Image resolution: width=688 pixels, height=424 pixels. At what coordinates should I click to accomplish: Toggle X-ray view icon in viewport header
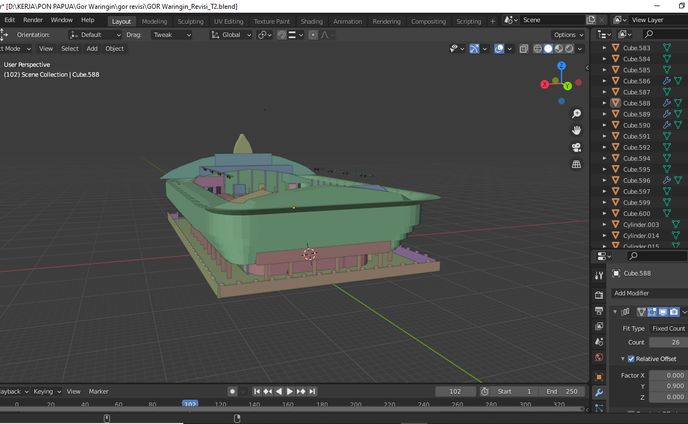coord(523,49)
